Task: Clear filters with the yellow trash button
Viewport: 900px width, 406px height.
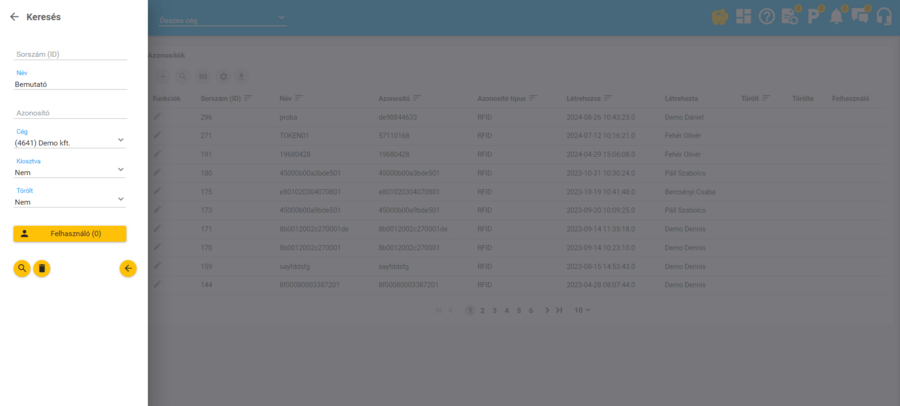Action: (42, 268)
